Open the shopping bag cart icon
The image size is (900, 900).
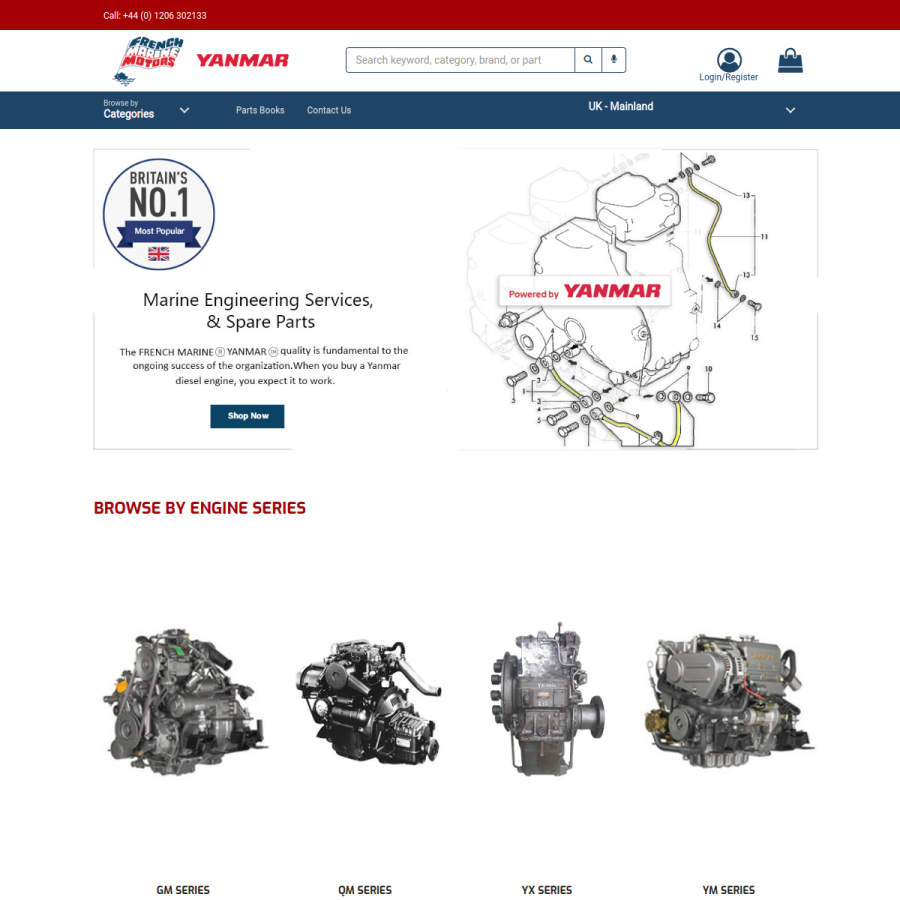pyautogui.click(x=790, y=60)
